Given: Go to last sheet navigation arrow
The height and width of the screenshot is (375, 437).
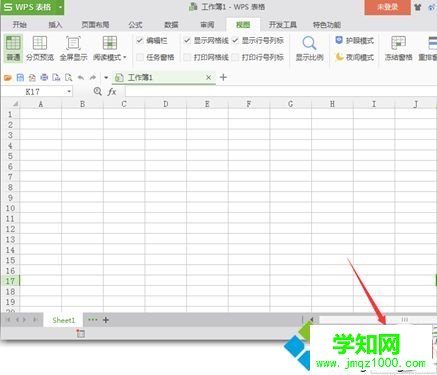Looking at the screenshot, I should pos(35,320).
